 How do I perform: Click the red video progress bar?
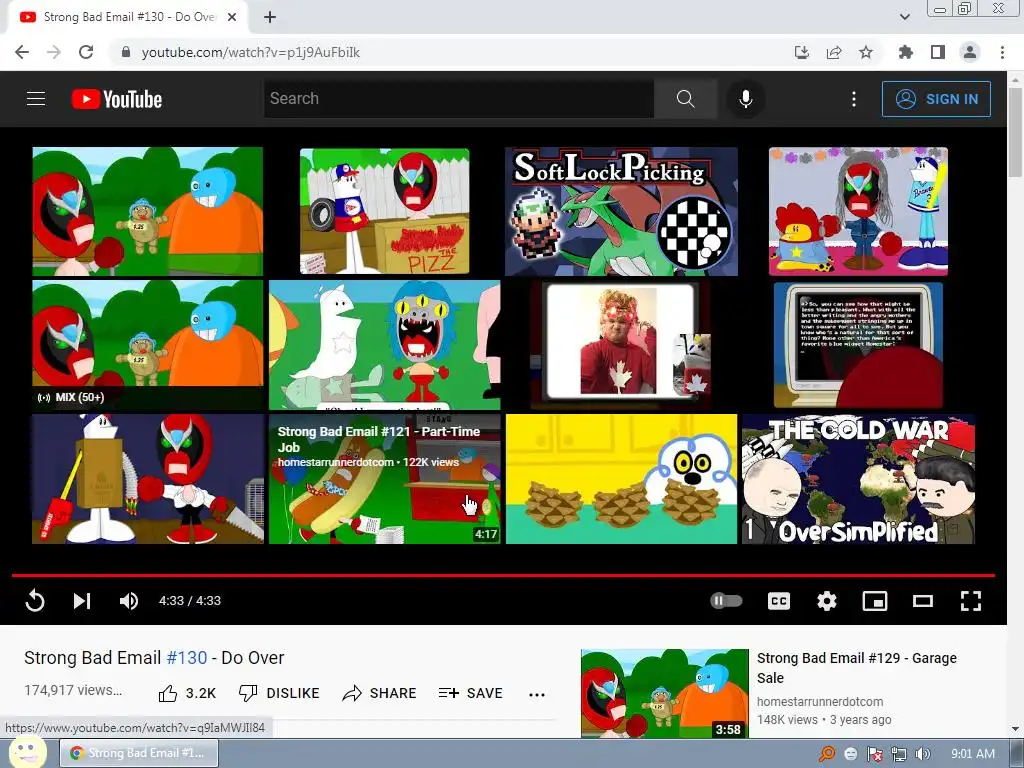coord(503,575)
